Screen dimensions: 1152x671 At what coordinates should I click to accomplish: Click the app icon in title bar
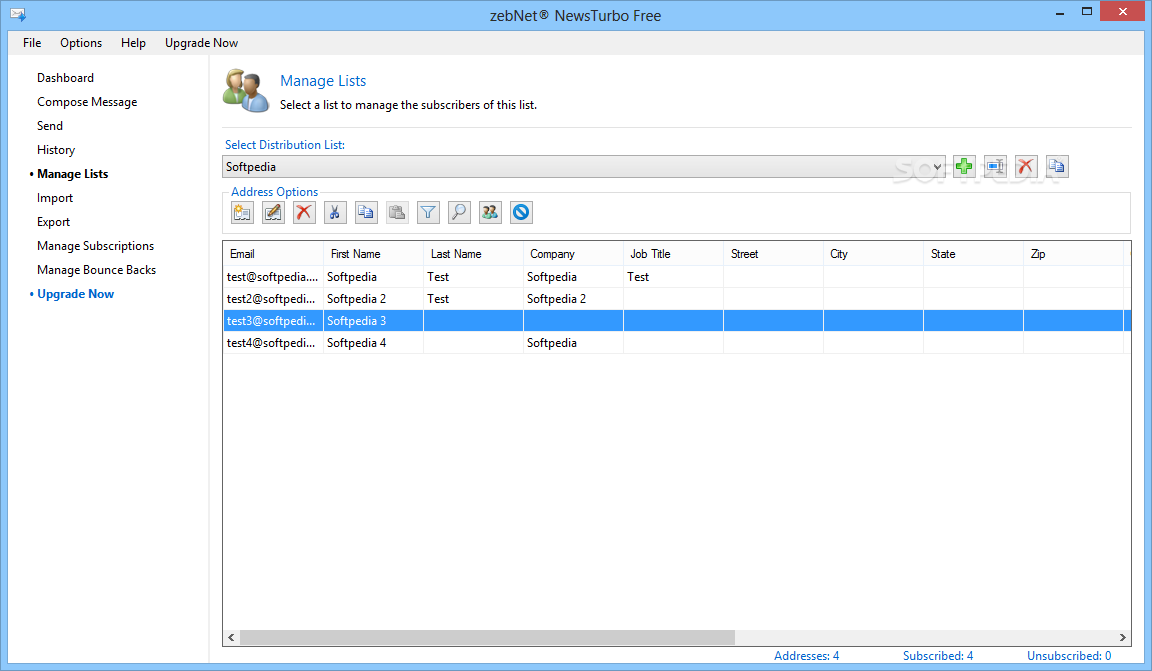(x=18, y=15)
